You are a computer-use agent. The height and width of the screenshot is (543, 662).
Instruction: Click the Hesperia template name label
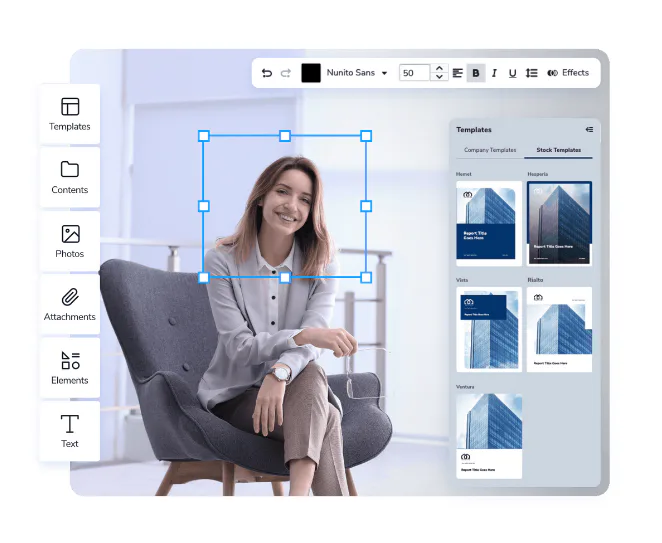537,174
